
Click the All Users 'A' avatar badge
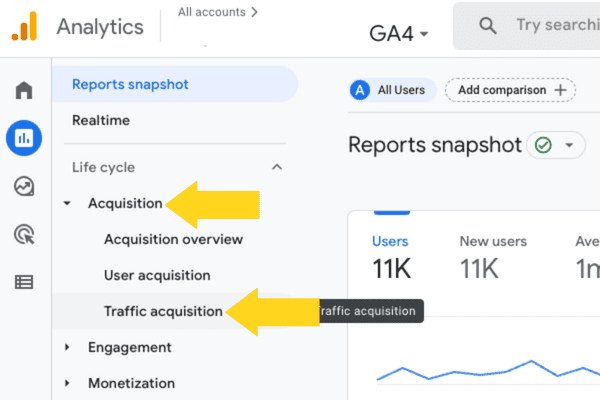click(360, 90)
